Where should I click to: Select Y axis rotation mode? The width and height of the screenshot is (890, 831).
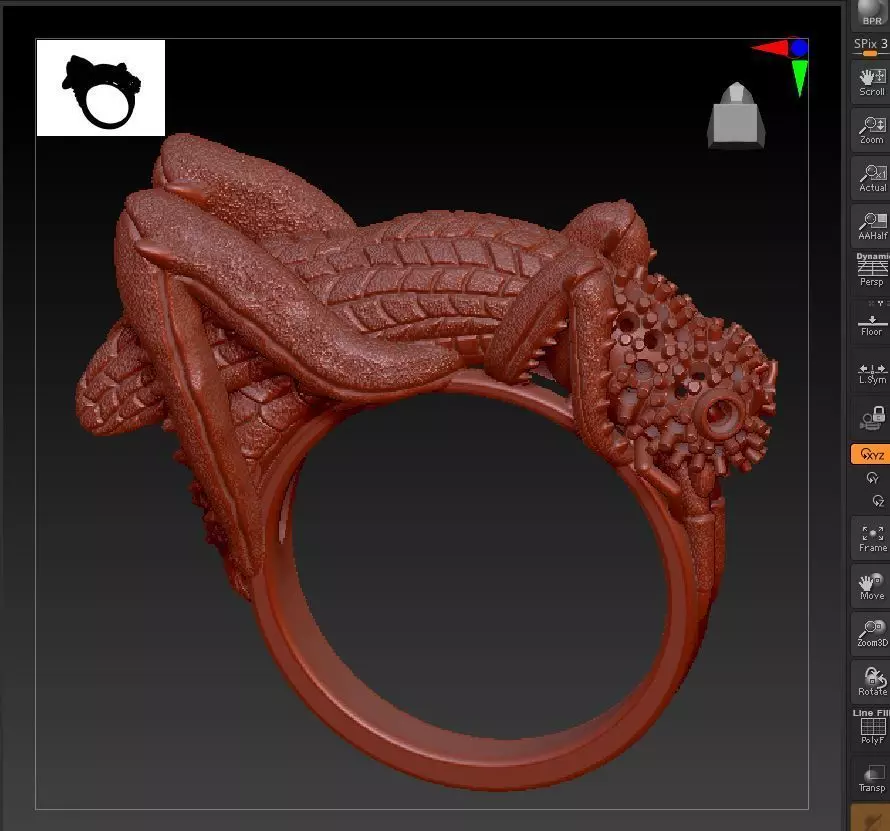click(x=872, y=479)
